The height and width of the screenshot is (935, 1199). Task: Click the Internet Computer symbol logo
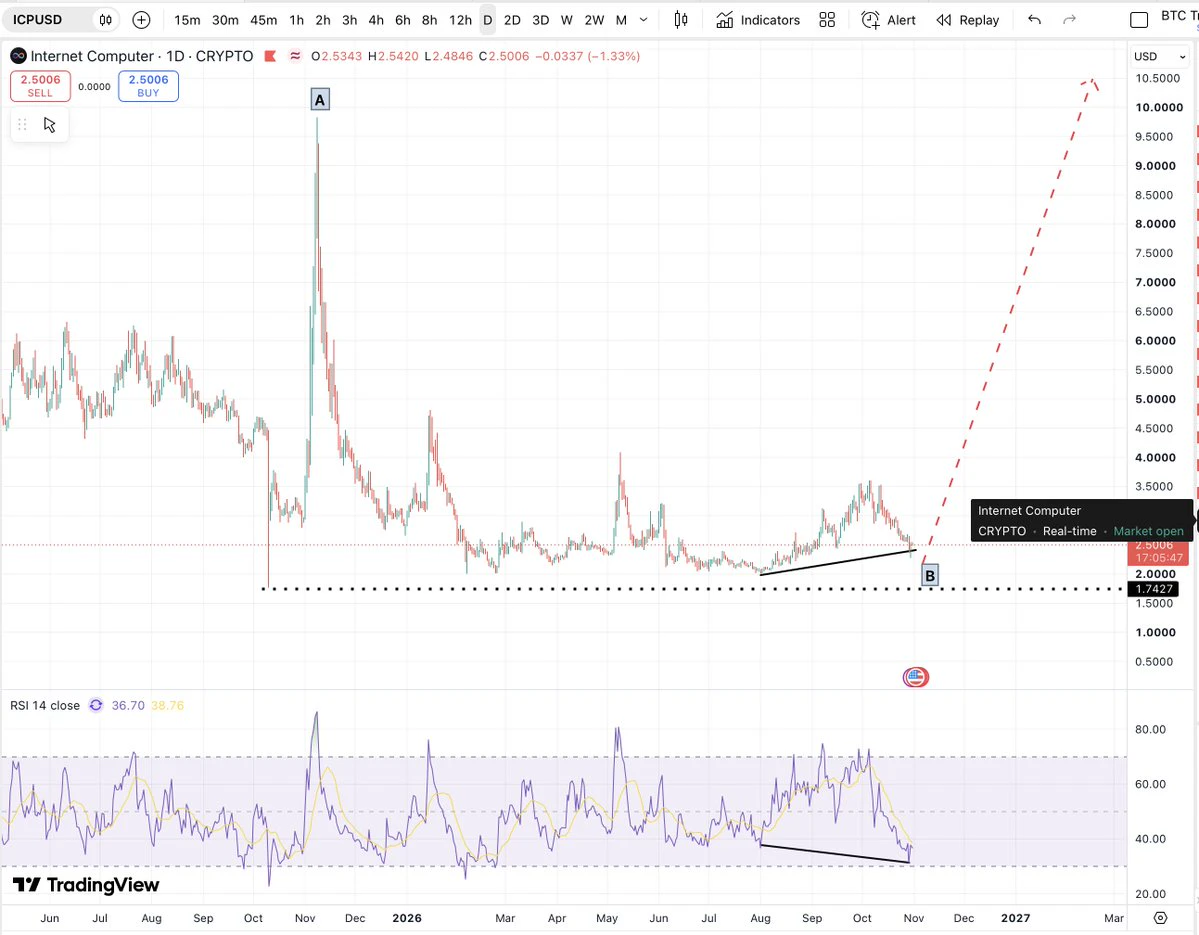tap(18, 56)
